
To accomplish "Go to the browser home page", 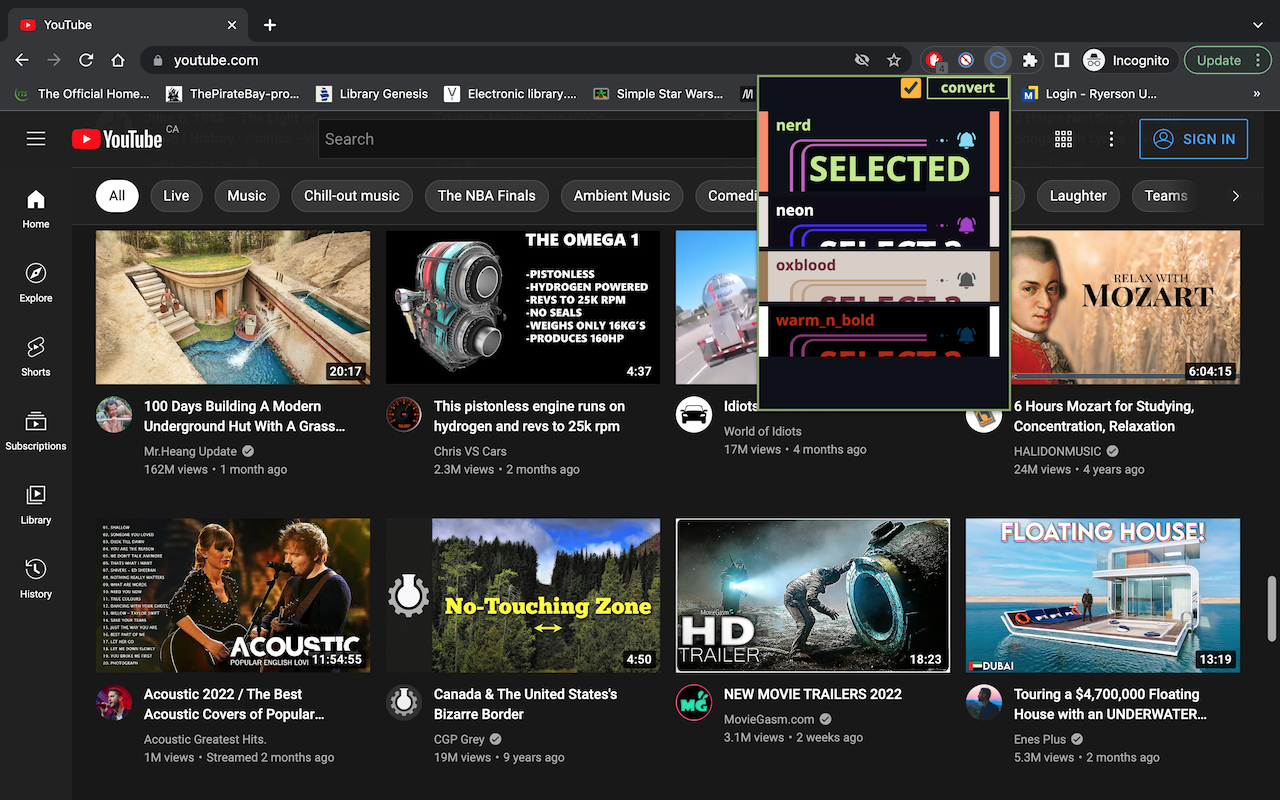I will pos(118,60).
